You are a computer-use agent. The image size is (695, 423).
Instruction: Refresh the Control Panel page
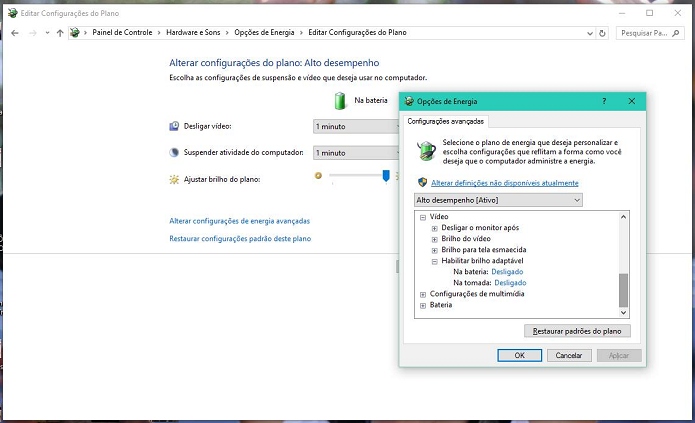tap(602, 33)
